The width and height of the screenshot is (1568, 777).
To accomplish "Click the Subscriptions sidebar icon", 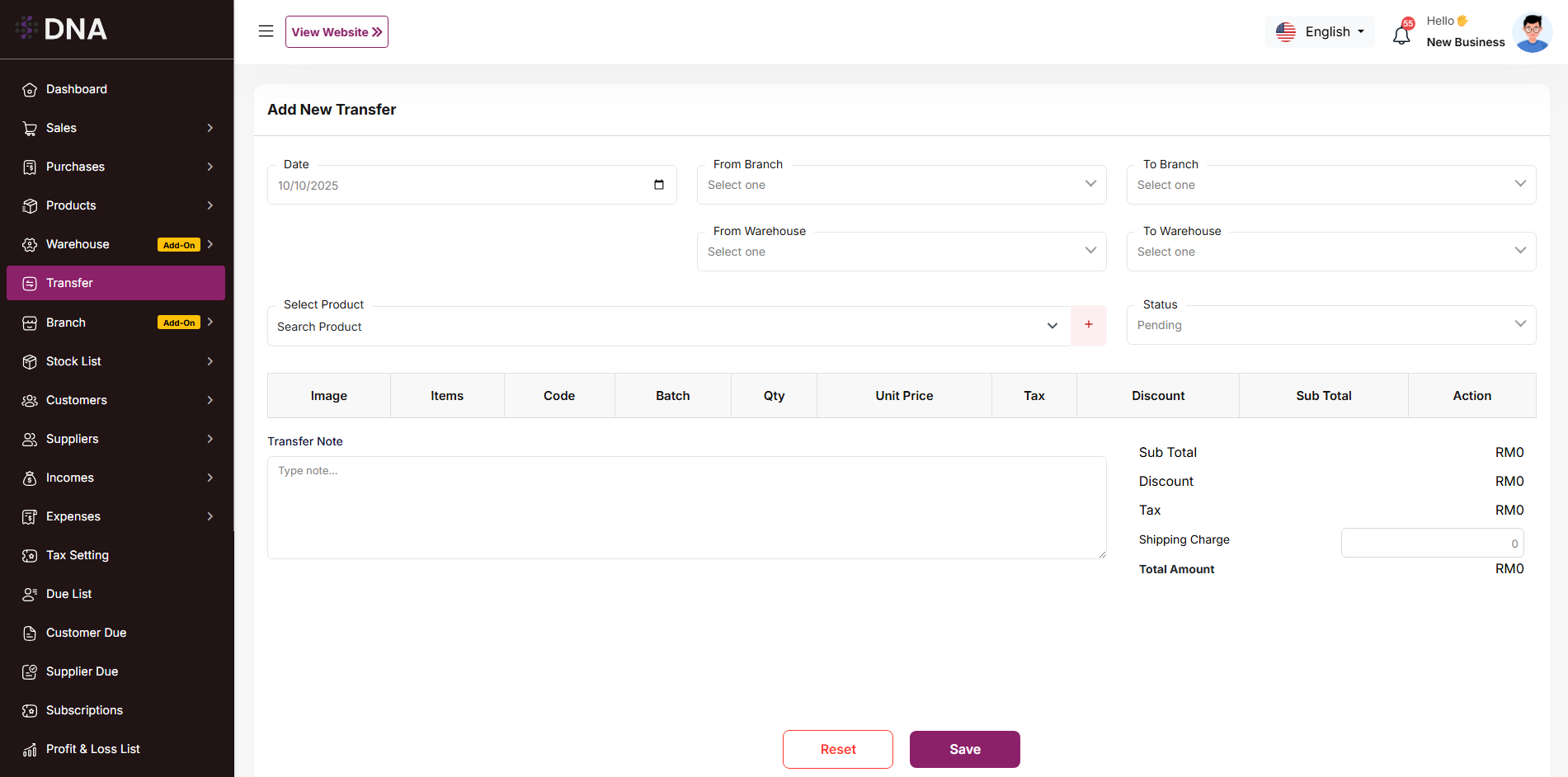I will 30,710.
